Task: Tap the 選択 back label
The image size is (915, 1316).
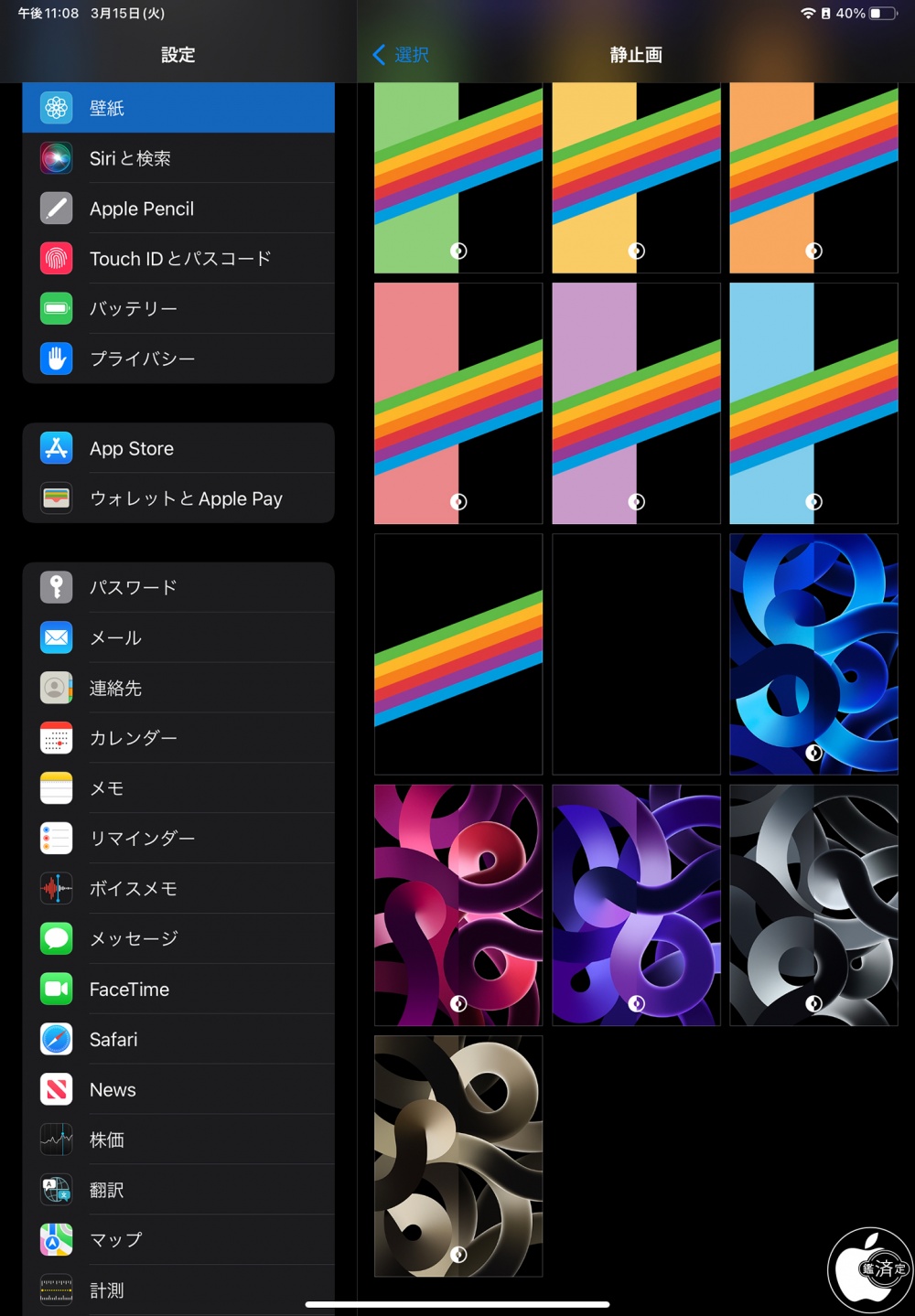Action: [412, 55]
